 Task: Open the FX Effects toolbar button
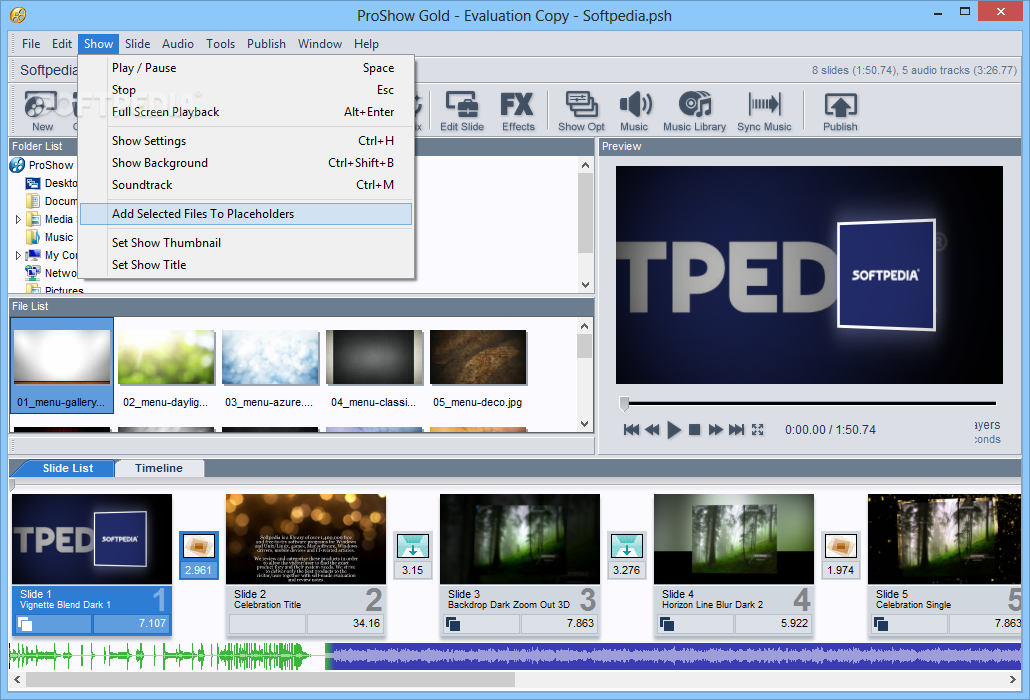tap(518, 110)
